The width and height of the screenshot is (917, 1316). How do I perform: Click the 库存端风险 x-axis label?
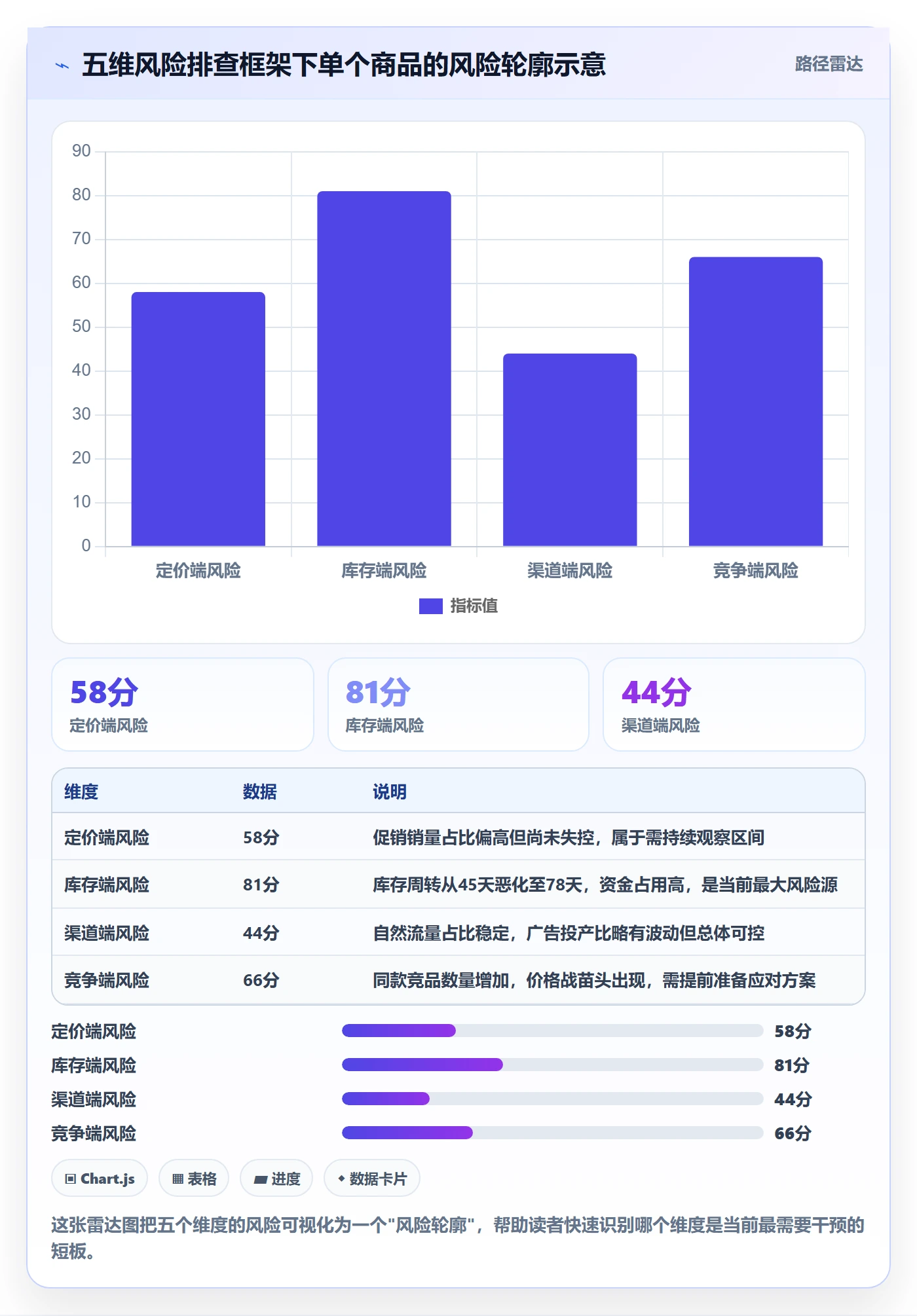[x=384, y=571]
